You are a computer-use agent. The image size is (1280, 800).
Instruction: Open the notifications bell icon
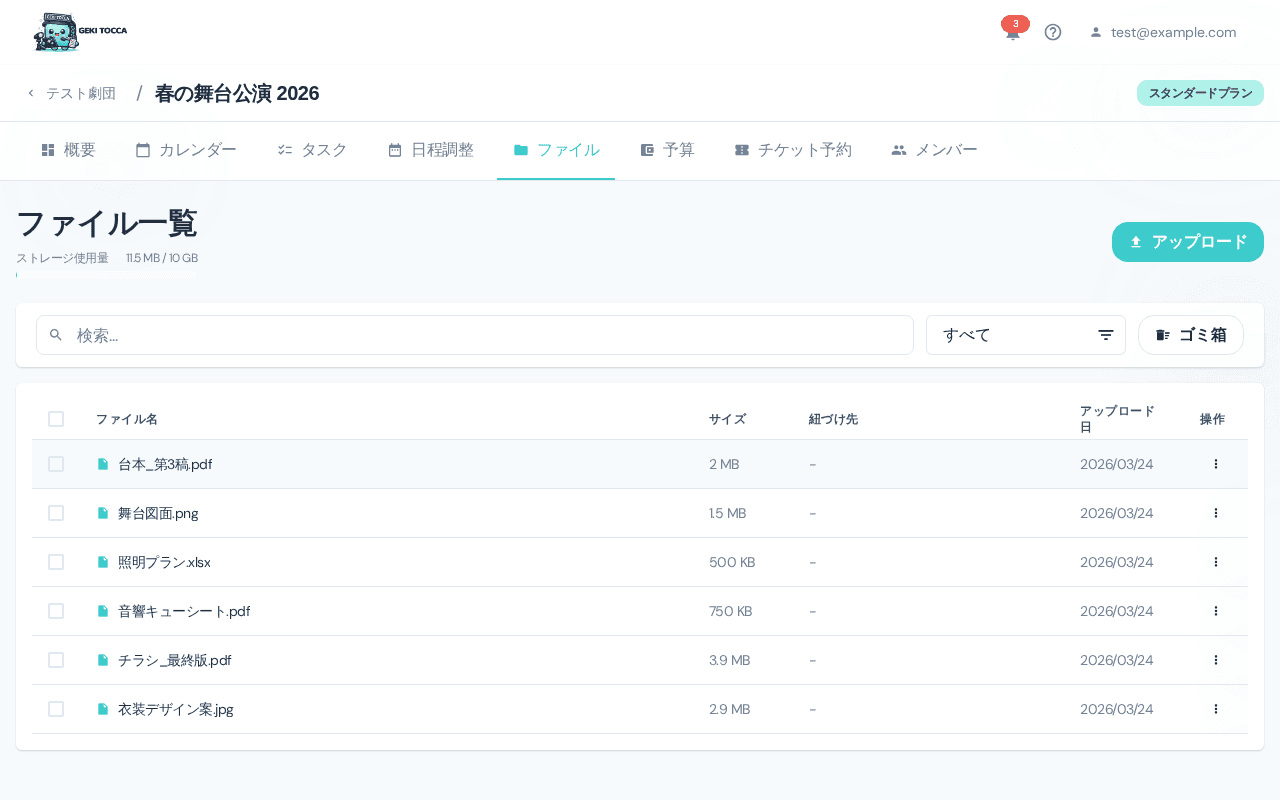[1013, 33]
